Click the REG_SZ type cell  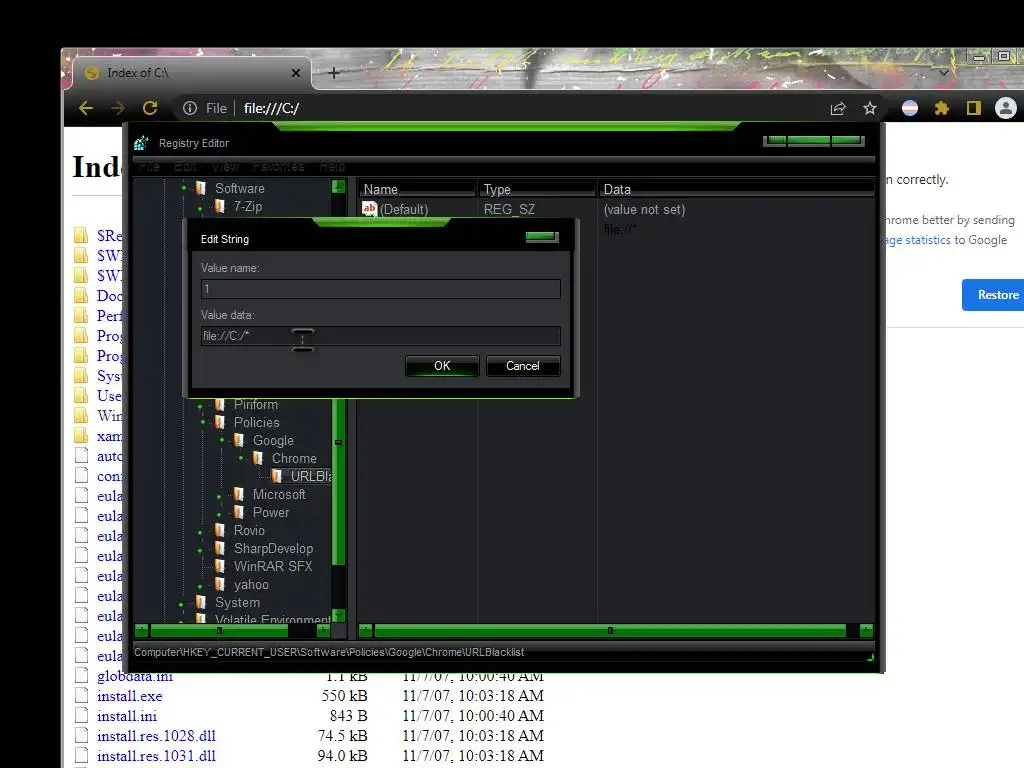[x=509, y=209]
